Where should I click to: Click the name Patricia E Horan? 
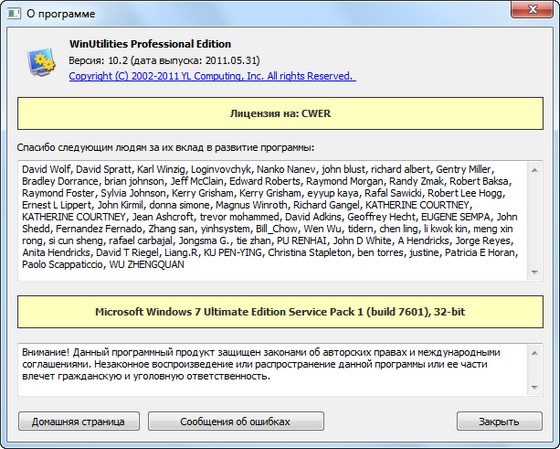tap(481, 253)
